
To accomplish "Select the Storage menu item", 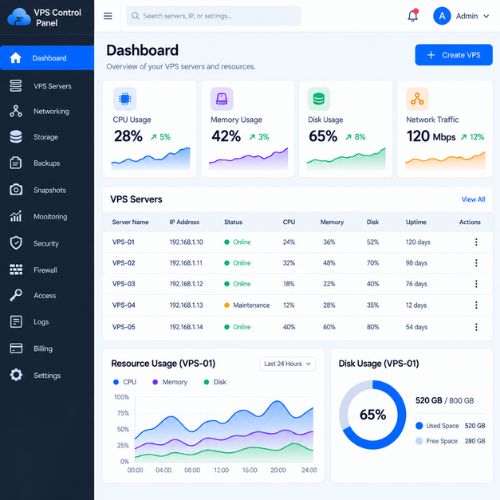I will (x=47, y=137).
